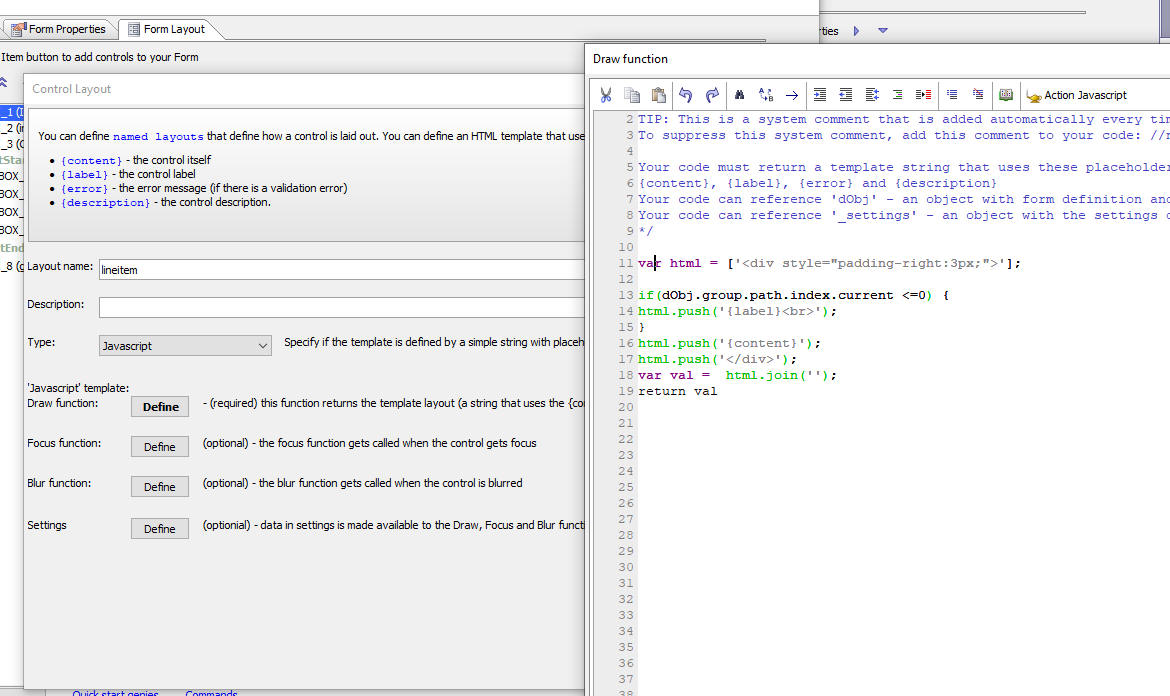
Task: Click the comment on line 7 mentioning 'dObj'
Action: point(904,199)
